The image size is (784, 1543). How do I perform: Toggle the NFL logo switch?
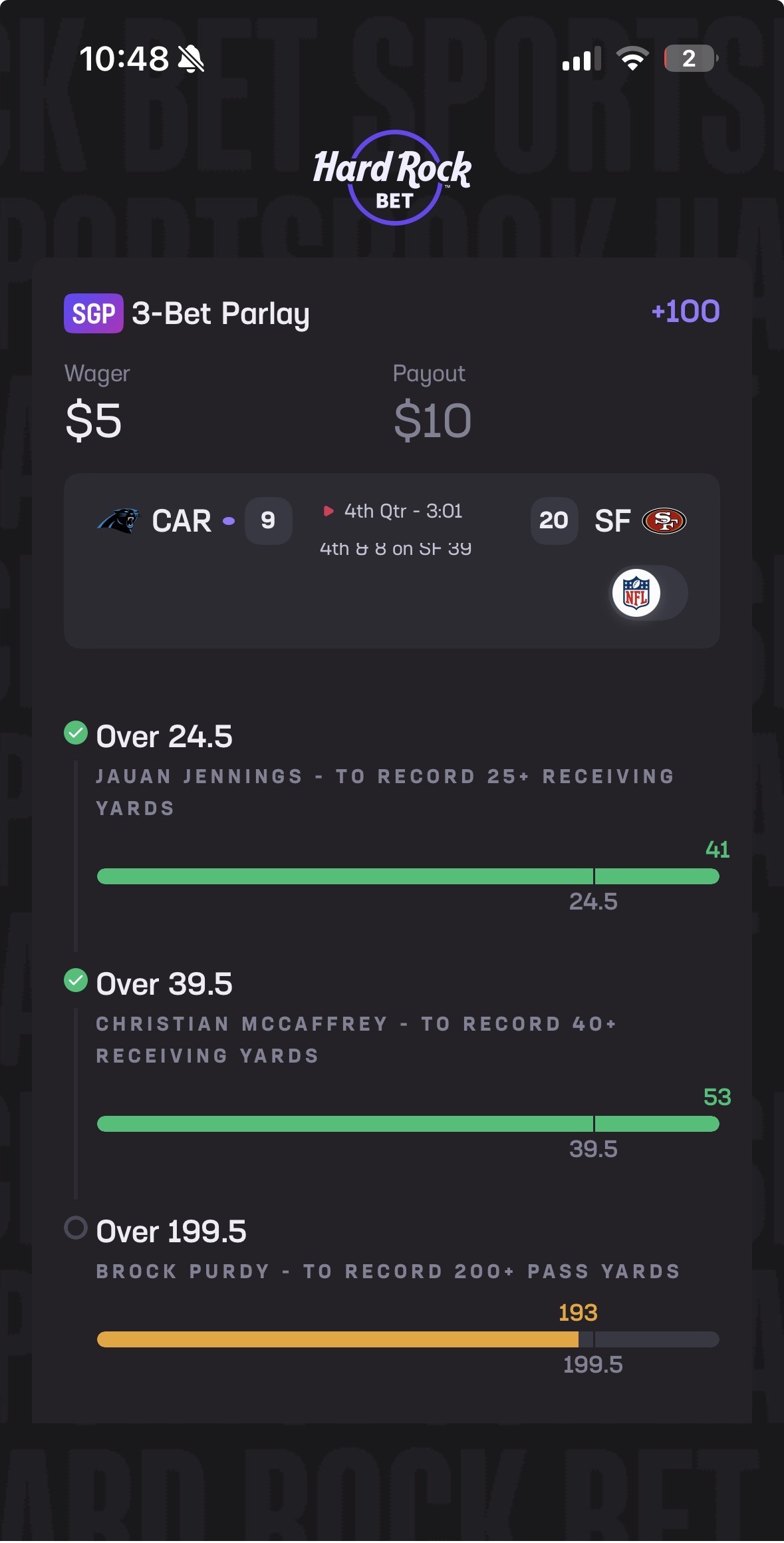point(648,593)
